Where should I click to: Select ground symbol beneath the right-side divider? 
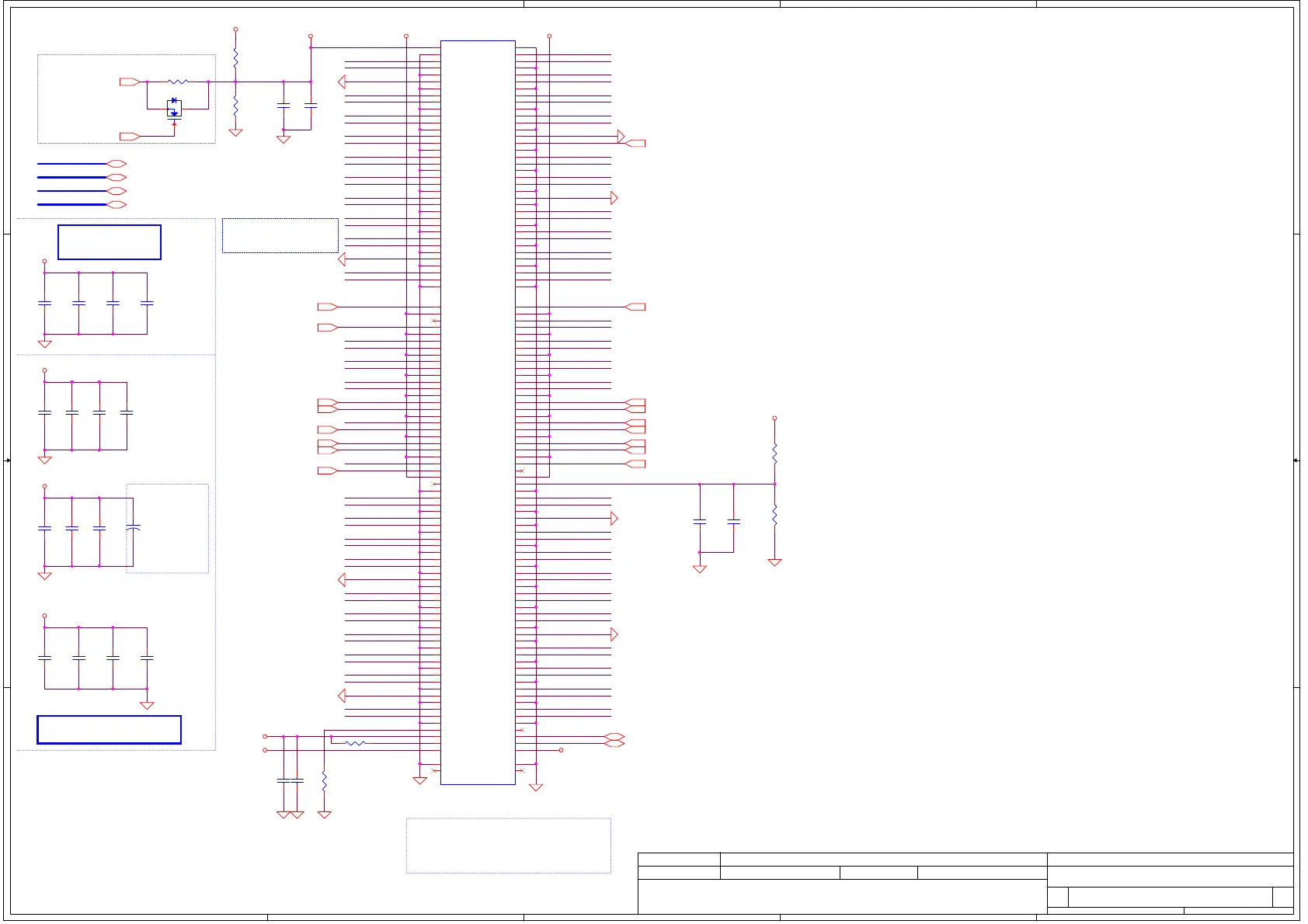pos(774,562)
